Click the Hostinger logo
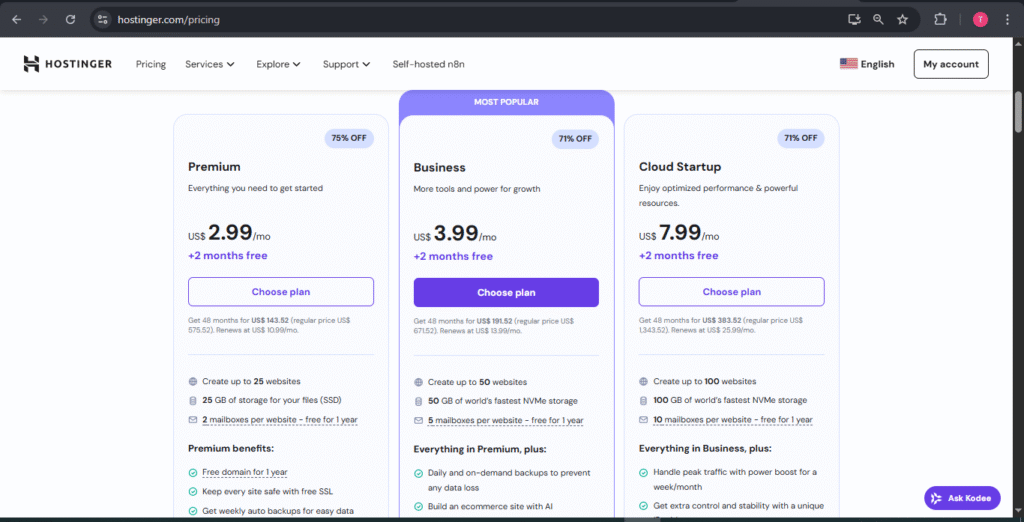The image size is (1024, 522). pos(68,64)
